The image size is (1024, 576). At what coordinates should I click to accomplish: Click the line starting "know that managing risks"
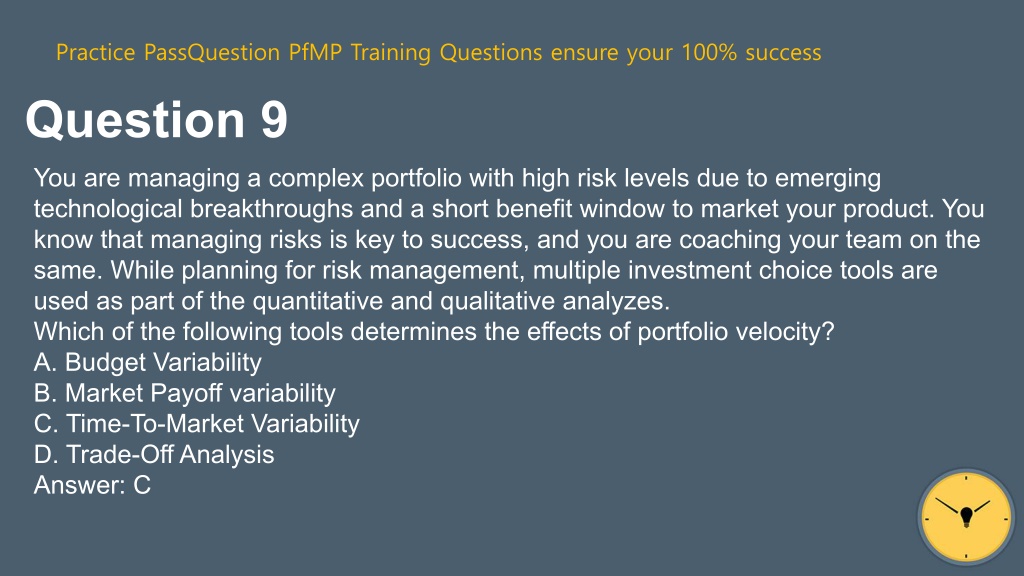[507, 240]
